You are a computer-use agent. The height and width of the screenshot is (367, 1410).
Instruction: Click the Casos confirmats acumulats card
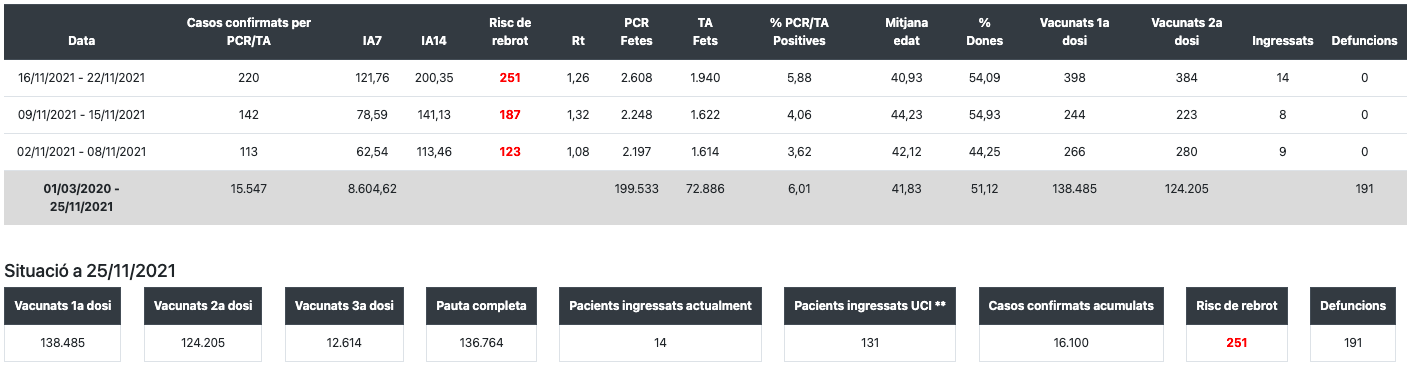pos(1071,325)
